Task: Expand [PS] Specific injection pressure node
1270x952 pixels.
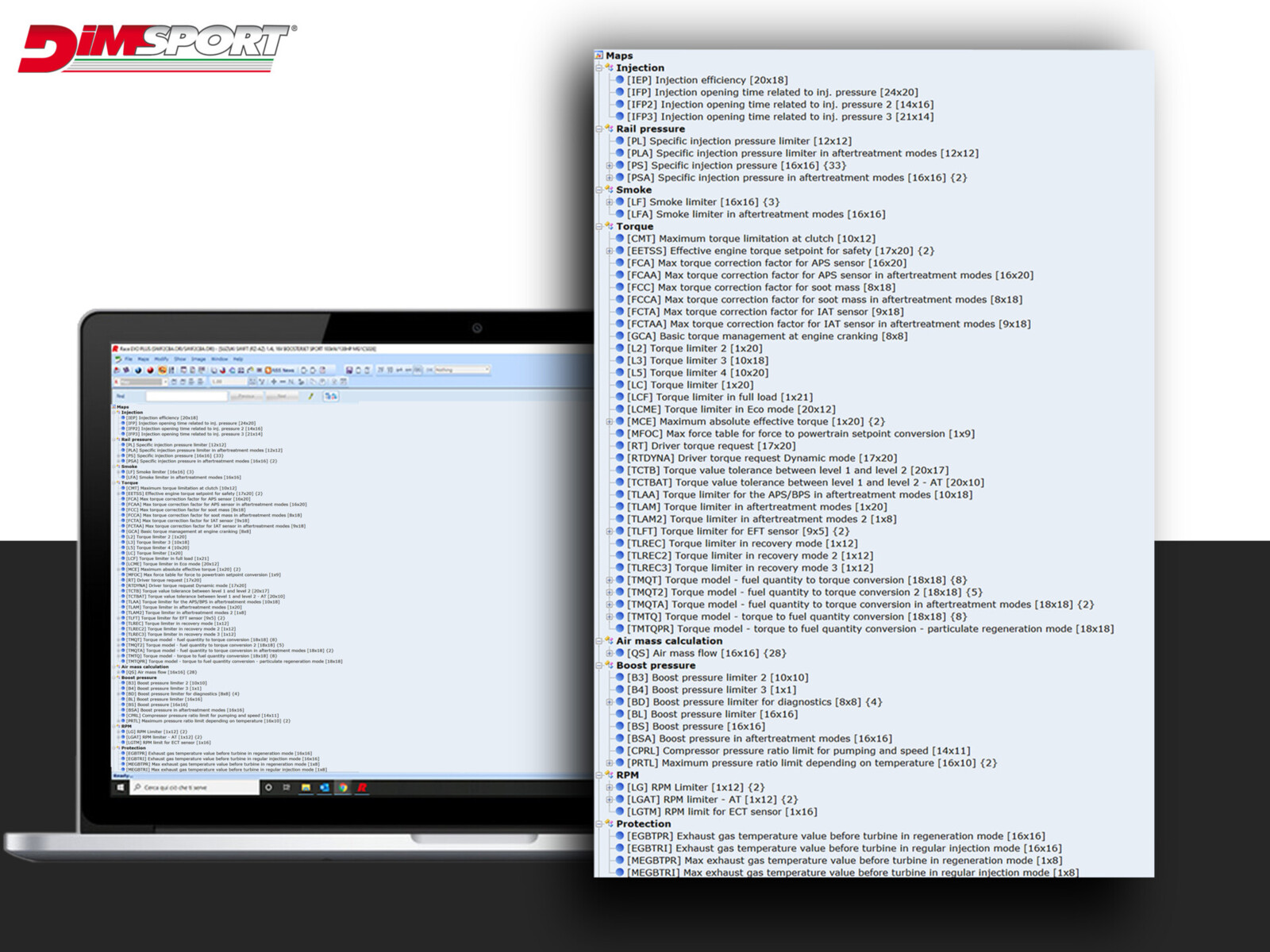Action: coord(610,166)
